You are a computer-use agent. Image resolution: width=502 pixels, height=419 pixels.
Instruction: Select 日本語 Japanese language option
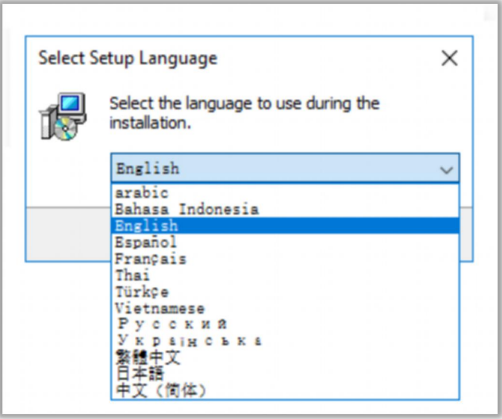click(285, 373)
